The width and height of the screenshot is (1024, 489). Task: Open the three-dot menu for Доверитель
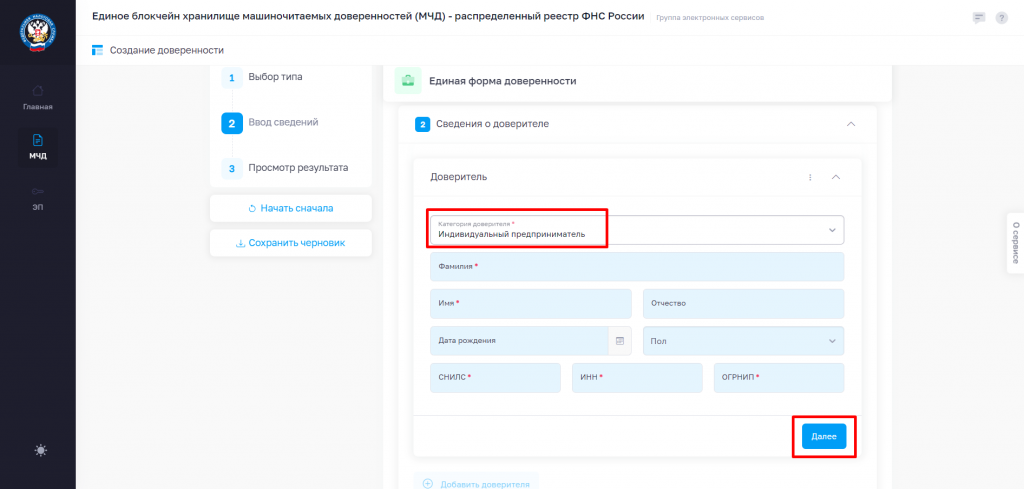(810, 177)
